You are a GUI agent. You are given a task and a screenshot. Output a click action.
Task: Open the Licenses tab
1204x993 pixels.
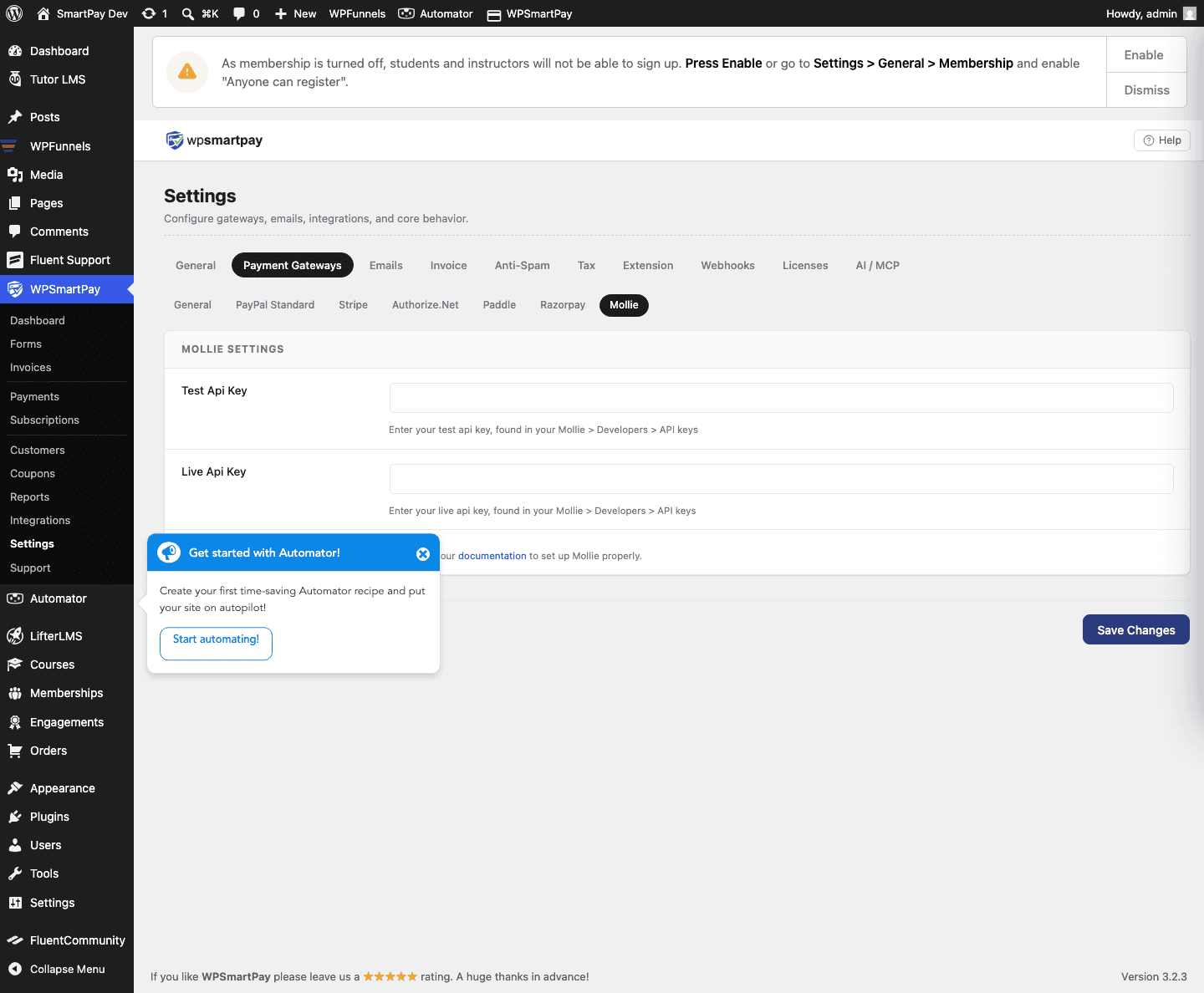point(805,266)
